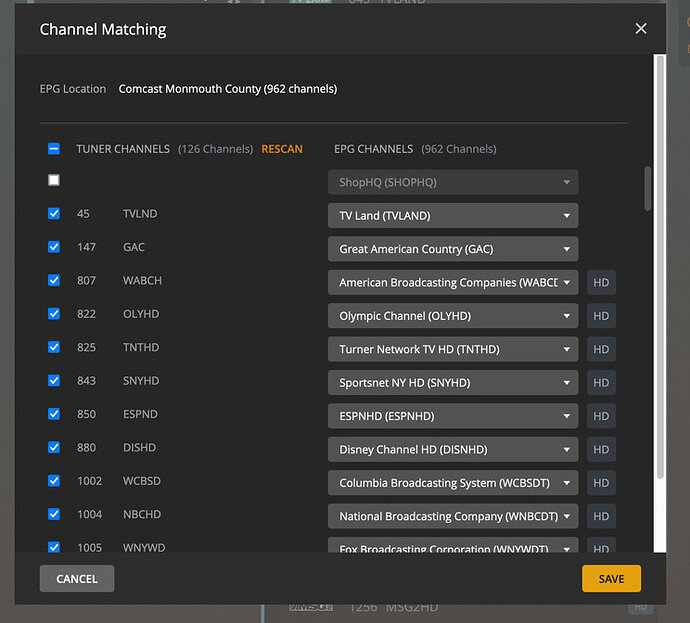Open the ESPNHD (ESPNHD) EPG dropdown

[453, 416]
